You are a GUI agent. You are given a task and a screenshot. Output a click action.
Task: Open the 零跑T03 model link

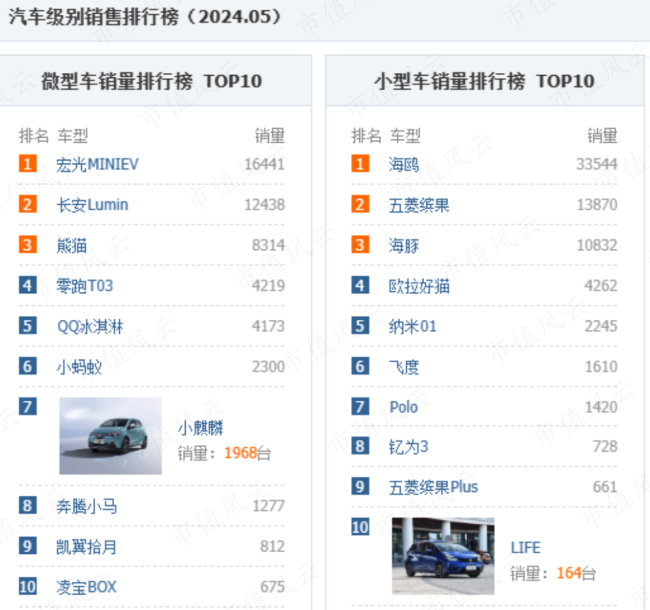click(85, 286)
